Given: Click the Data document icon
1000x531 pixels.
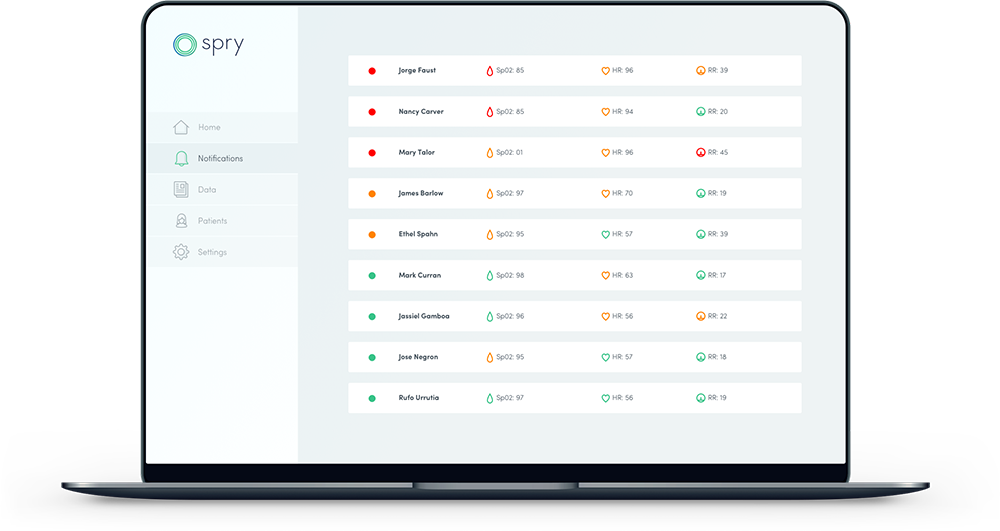Looking at the screenshot, I should click(181, 189).
